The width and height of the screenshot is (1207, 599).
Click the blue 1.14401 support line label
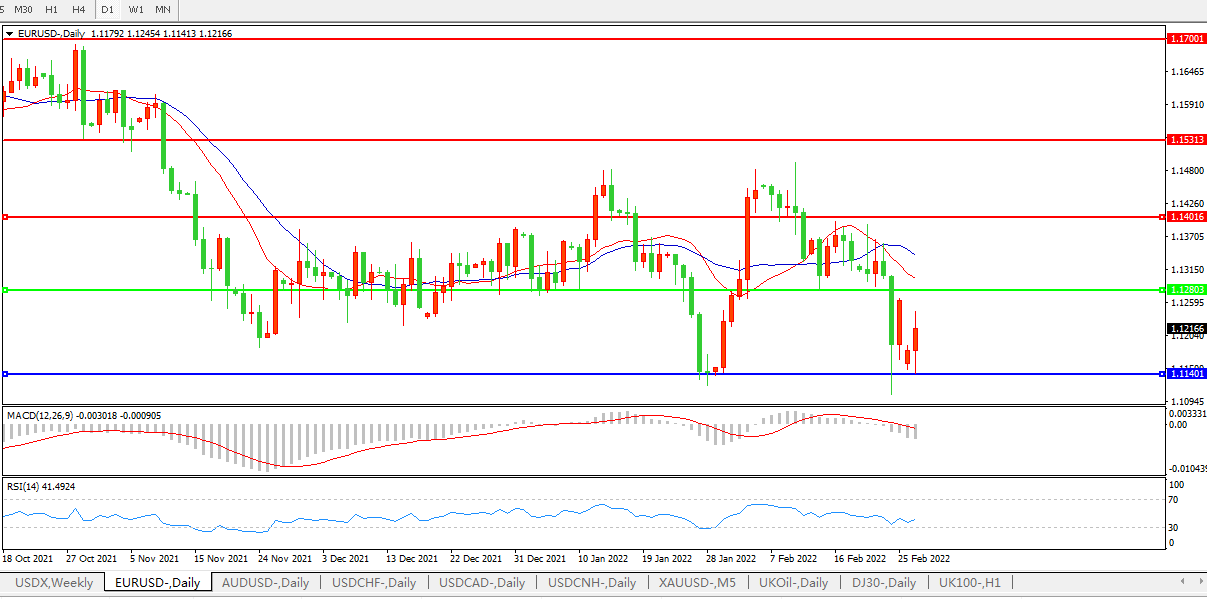pyautogui.click(x=1186, y=373)
